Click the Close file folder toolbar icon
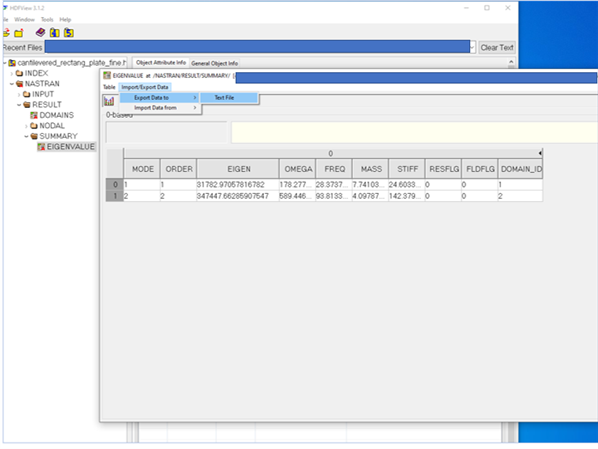This screenshot has width=598, height=449. coord(18,33)
